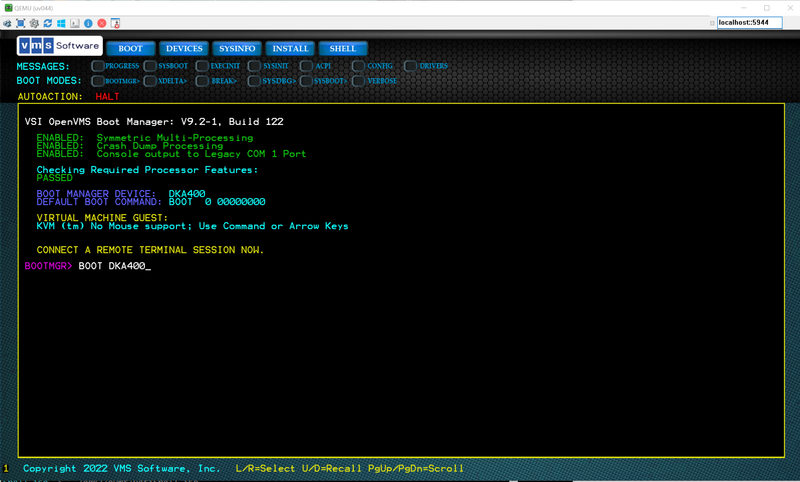Click the green PASSED text
Image resolution: width=800 pixels, height=482 pixels.
tap(55, 178)
